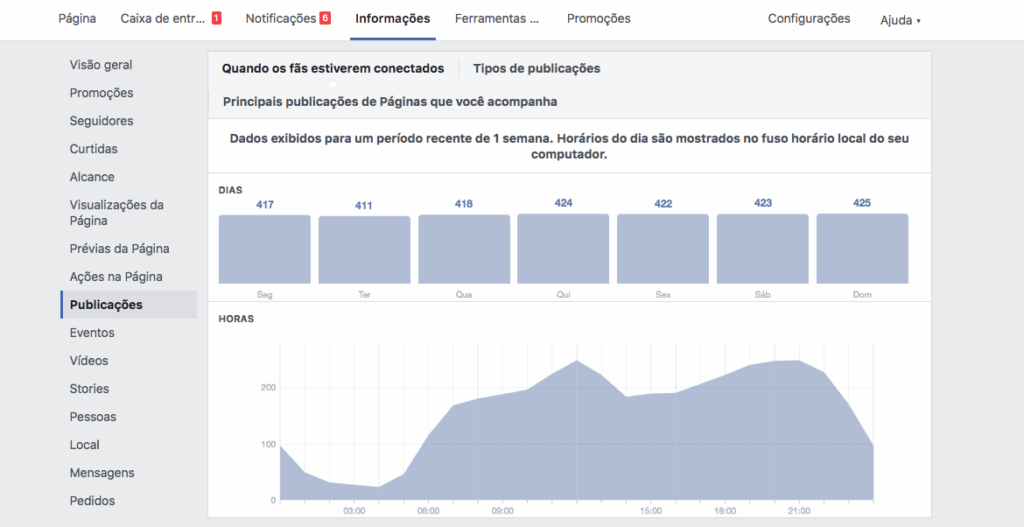Click the Dom day bar showing 425
This screenshot has width=1024, height=527.
coord(862,248)
